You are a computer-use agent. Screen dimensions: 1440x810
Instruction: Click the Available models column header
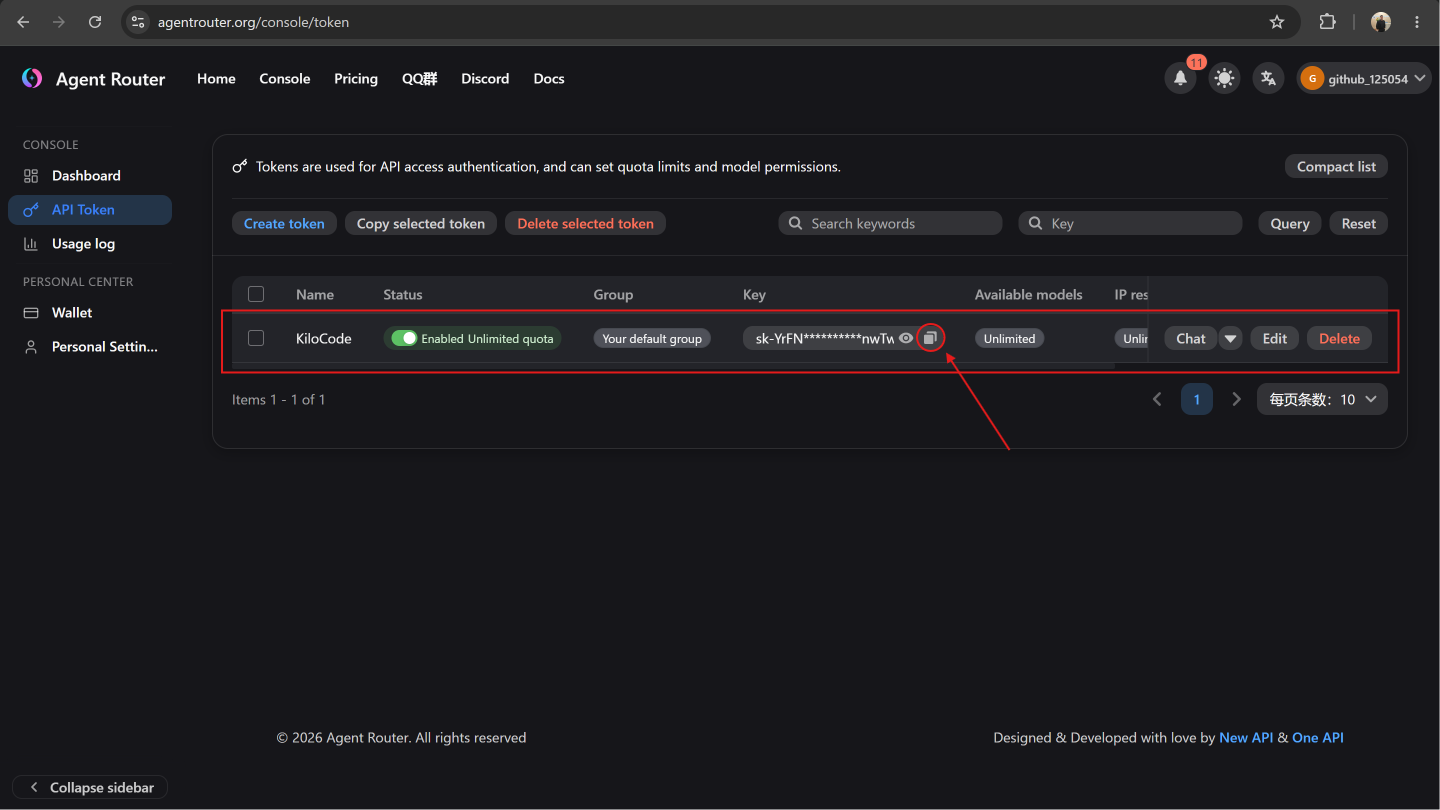pos(1029,295)
